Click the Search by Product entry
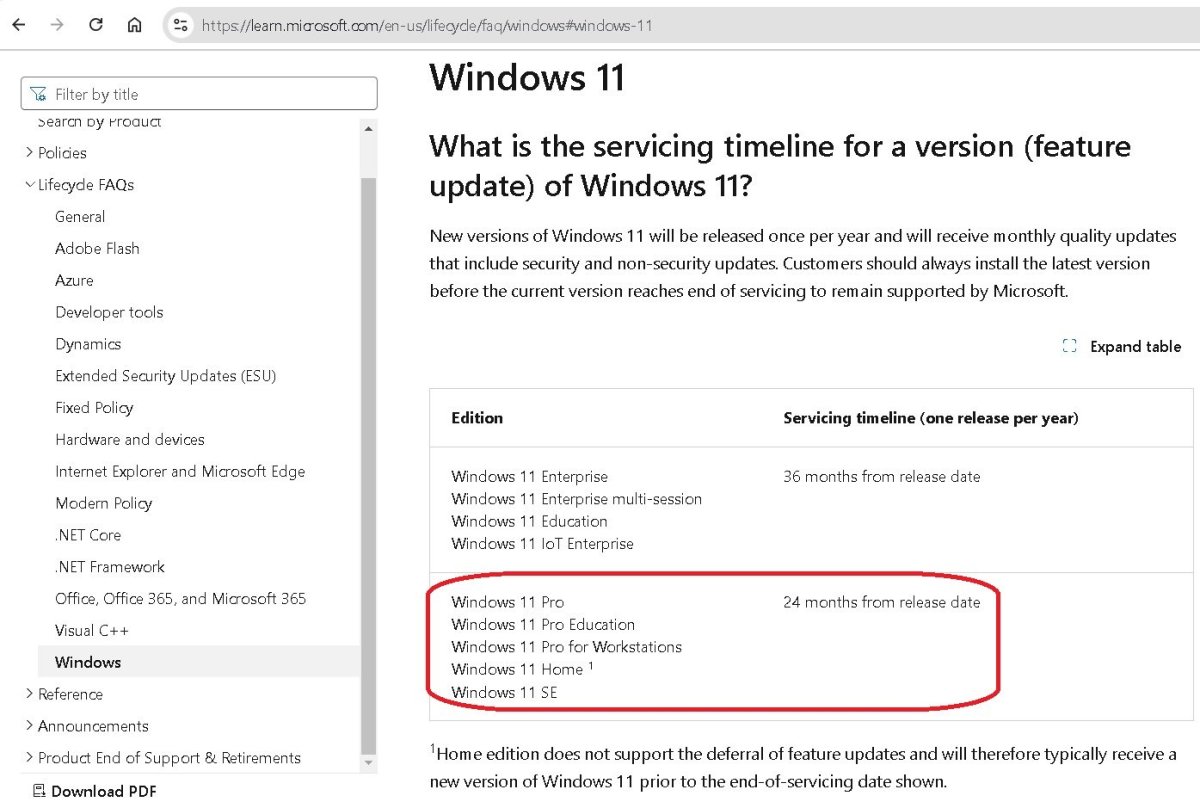This screenshot has width=1200, height=808. (x=99, y=123)
